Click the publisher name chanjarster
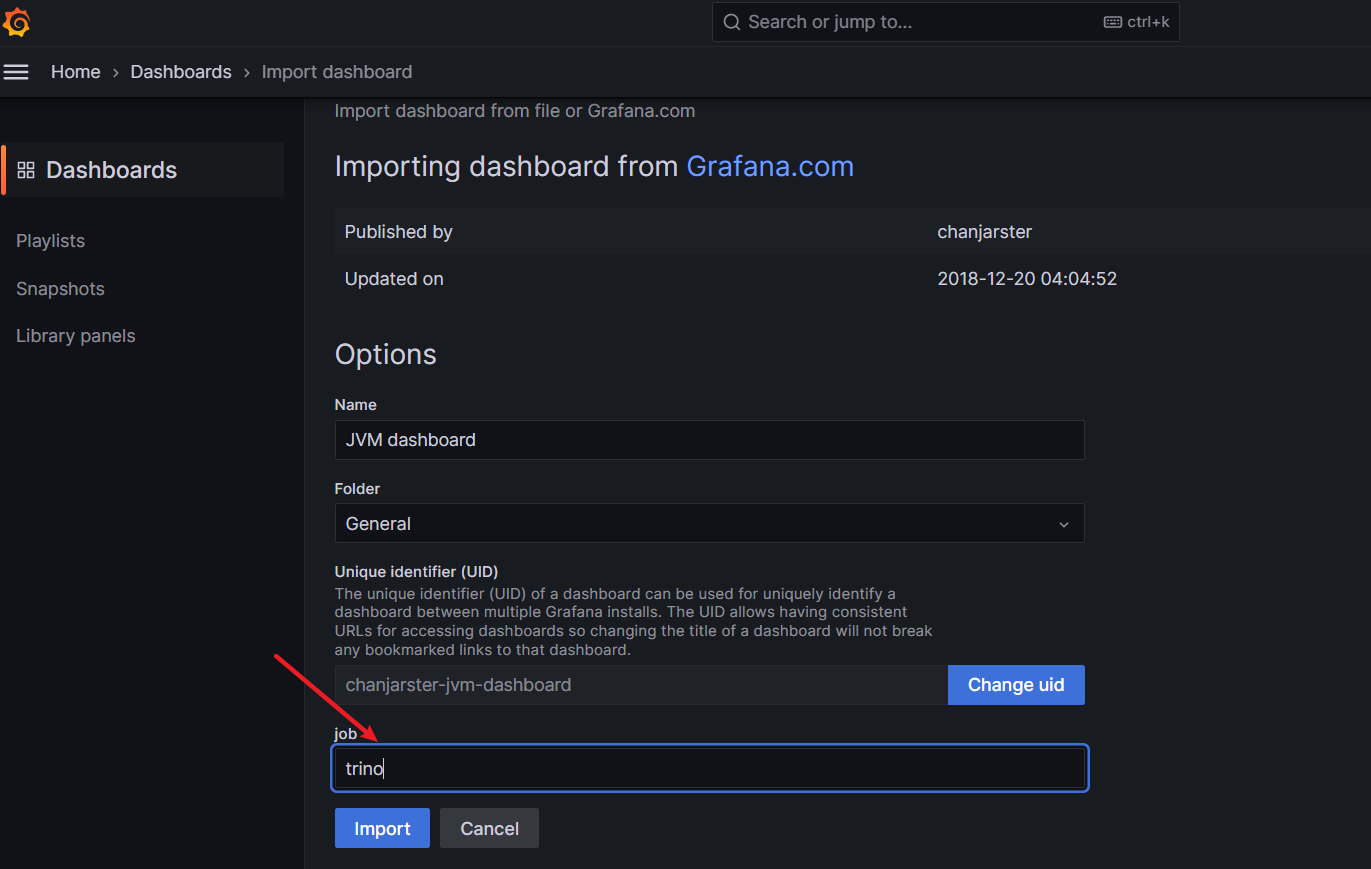This screenshot has height=869, width=1371. [984, 232]
